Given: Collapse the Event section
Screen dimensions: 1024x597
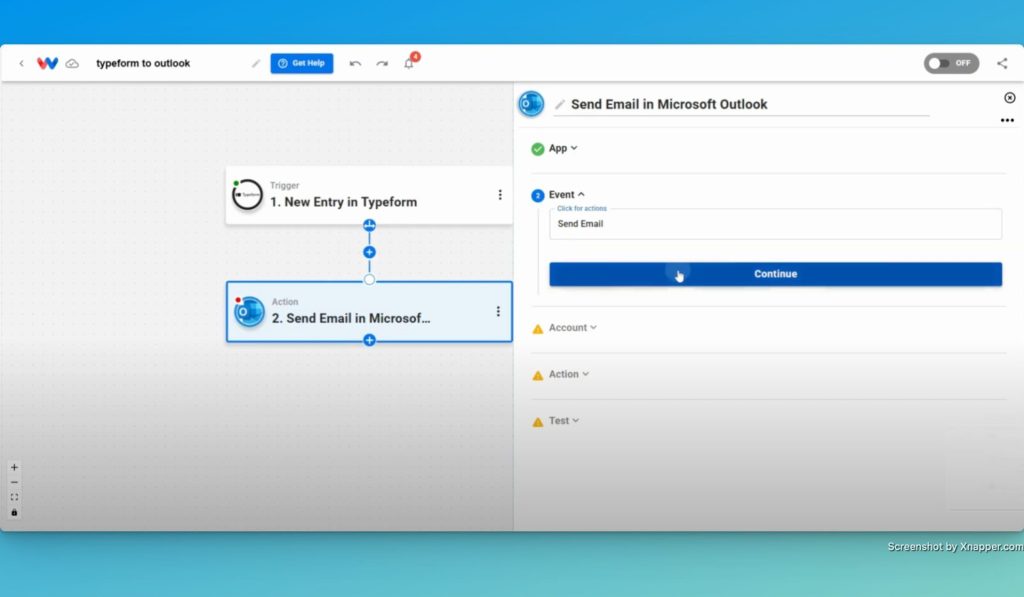Looking at the screenshot, I should pos(566,195).
